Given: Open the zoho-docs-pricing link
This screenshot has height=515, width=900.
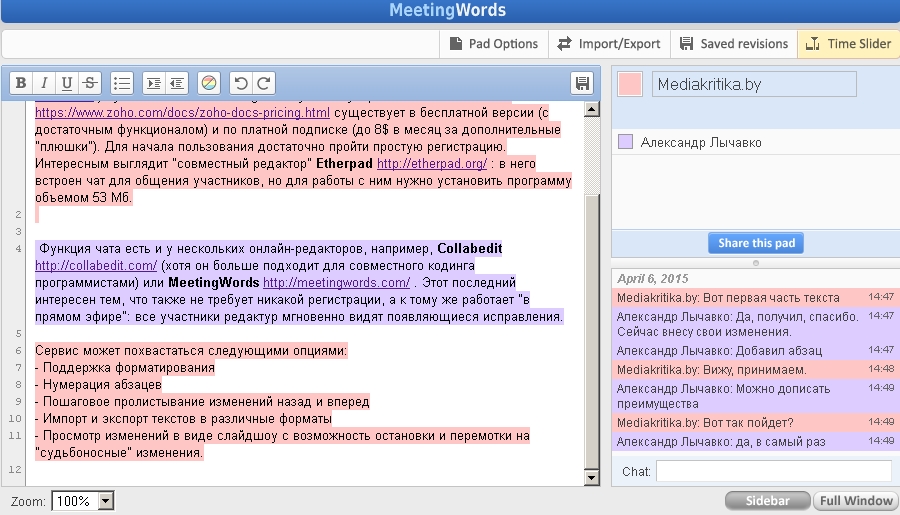Looking at the screenshot, I should (x=183, y=113).
